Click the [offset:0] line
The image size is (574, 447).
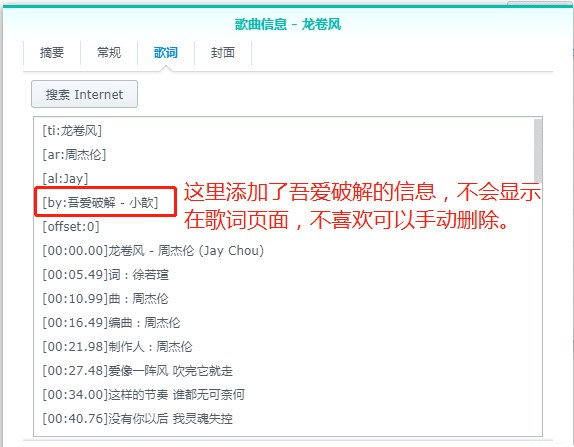point(71,227)
